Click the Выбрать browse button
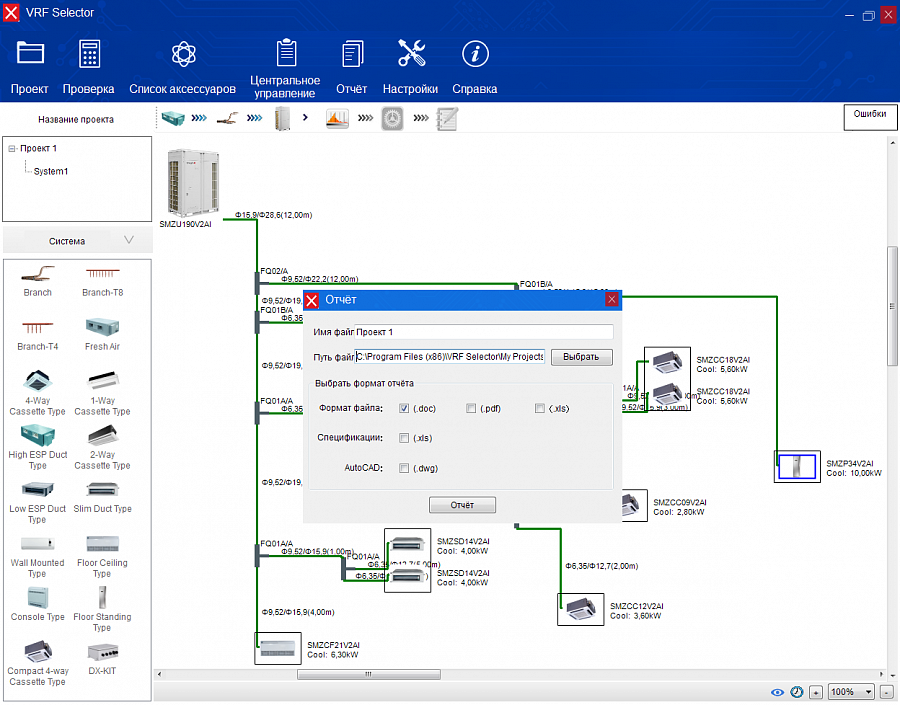Image resolution: width=900 pixels, height=705 pixels. coord(581,357)
